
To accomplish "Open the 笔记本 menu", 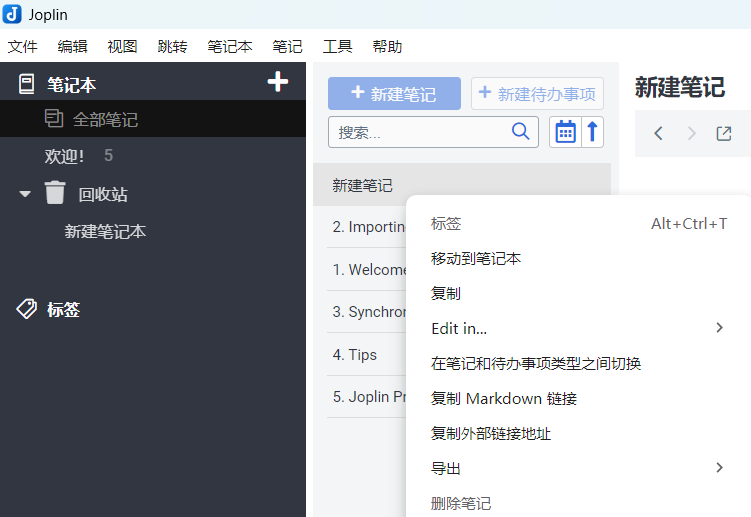I will pyautogui.click(x=230, y=46).
